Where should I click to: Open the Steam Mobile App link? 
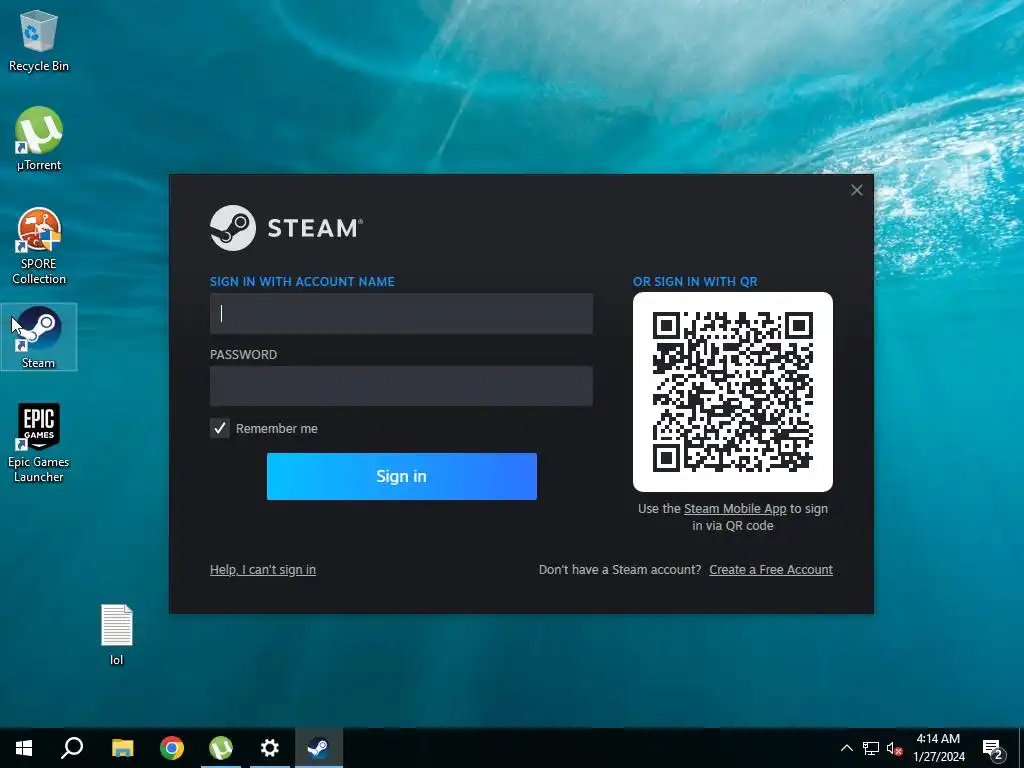tap(735, 509)
